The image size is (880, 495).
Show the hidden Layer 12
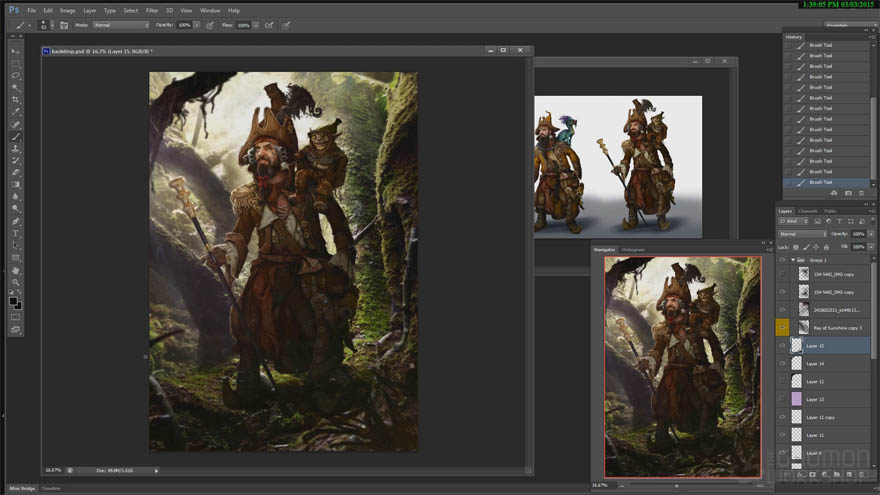pyautogui.click(x=782, y=382)
